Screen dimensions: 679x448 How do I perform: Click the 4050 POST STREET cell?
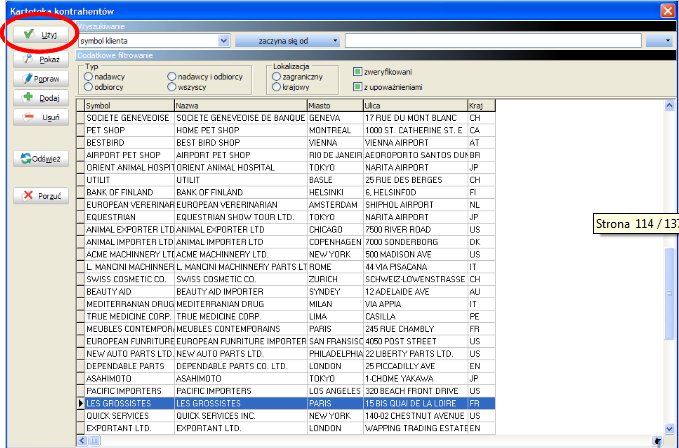coord(415,341)
